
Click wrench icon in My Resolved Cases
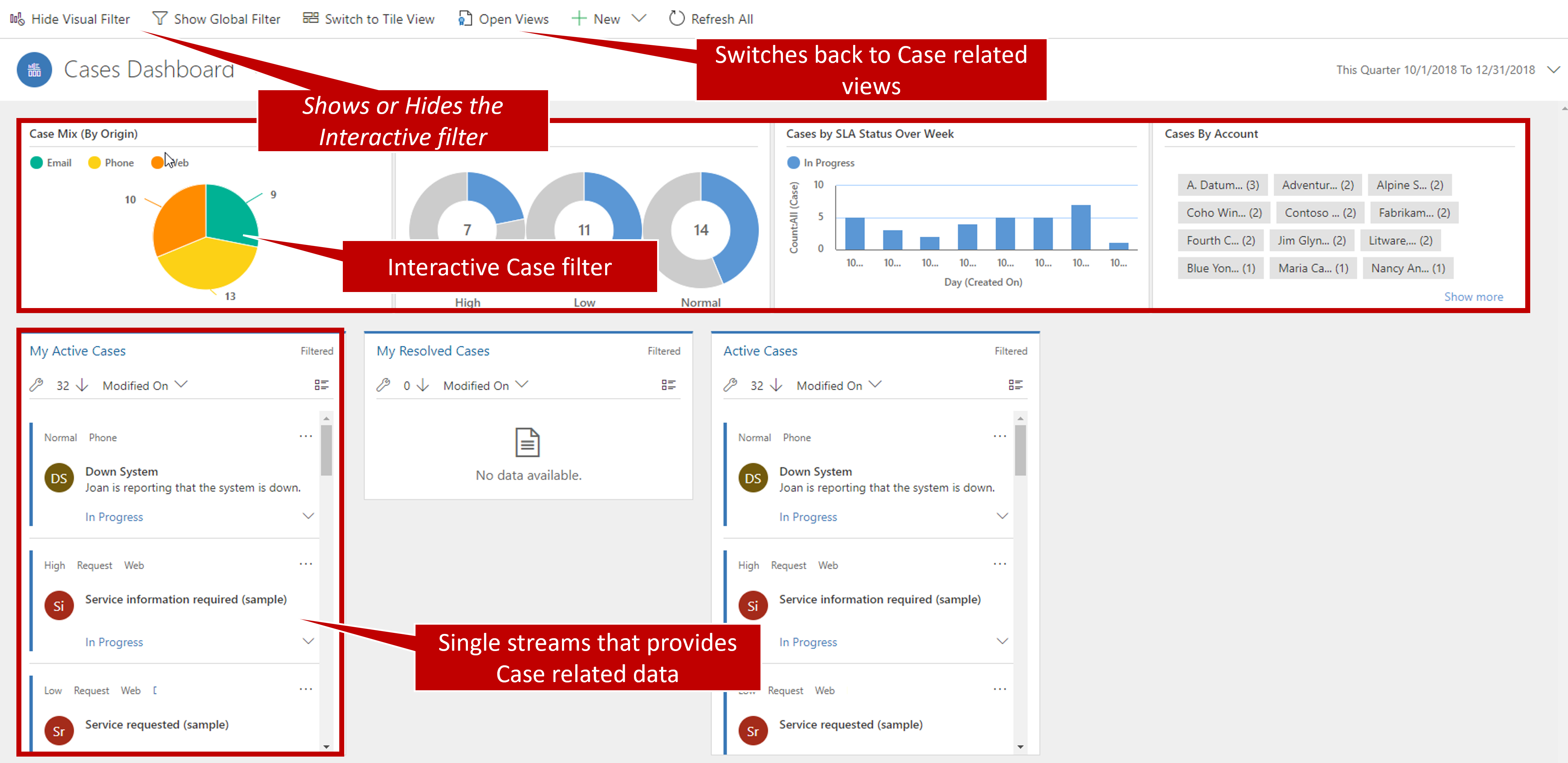click(x=383, y=385)
